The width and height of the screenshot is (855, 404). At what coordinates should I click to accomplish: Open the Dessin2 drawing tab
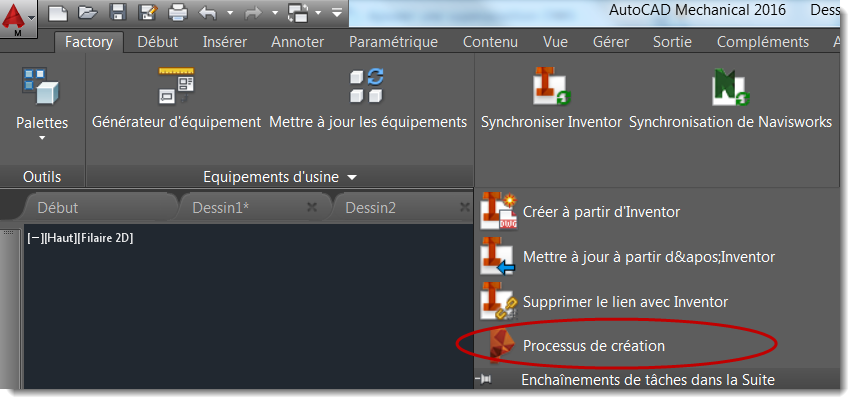371,208
